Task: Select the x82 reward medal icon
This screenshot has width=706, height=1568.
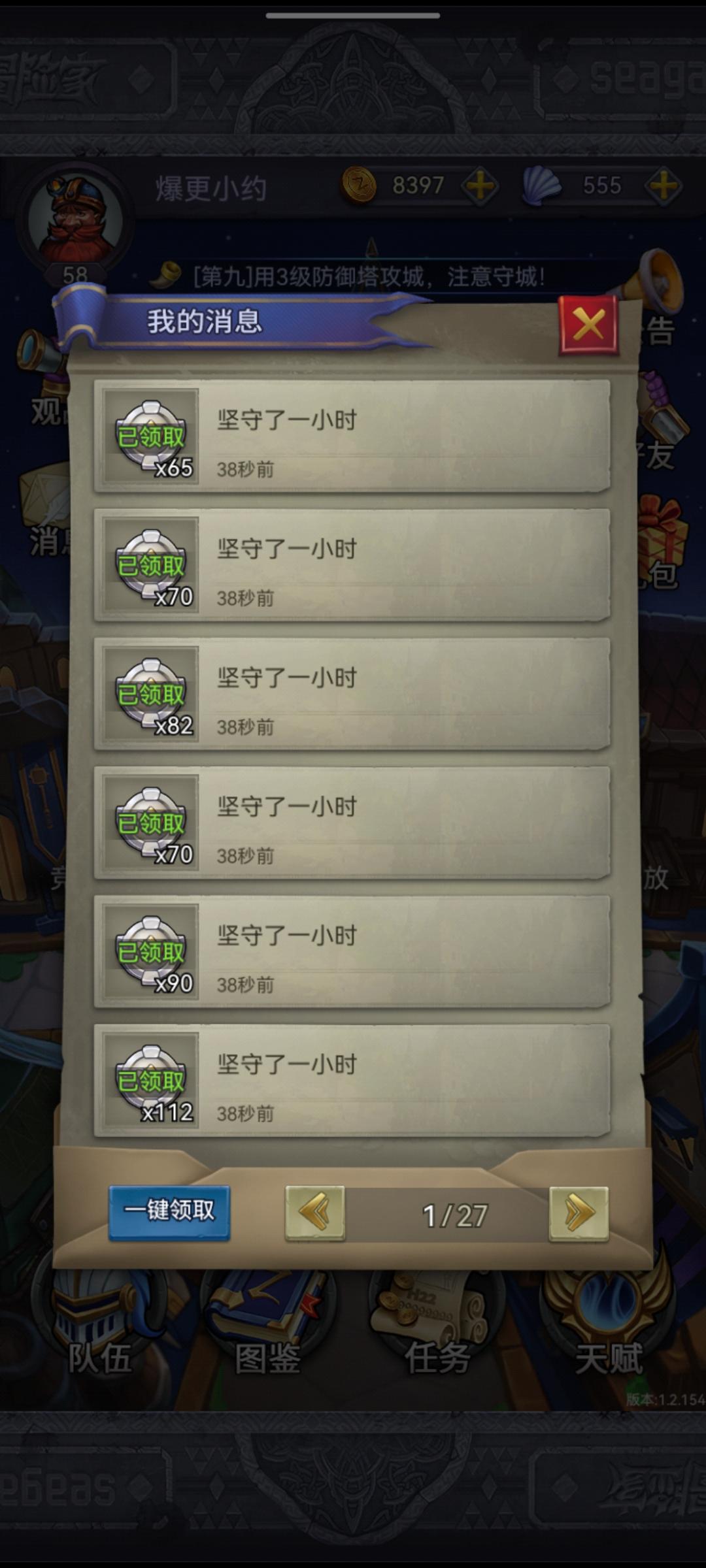Action: [x=151, y=693]
